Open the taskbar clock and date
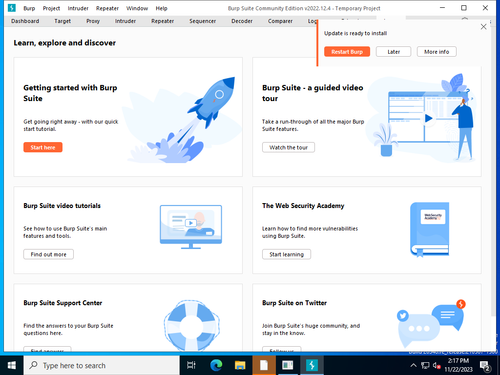 [458, 365]
